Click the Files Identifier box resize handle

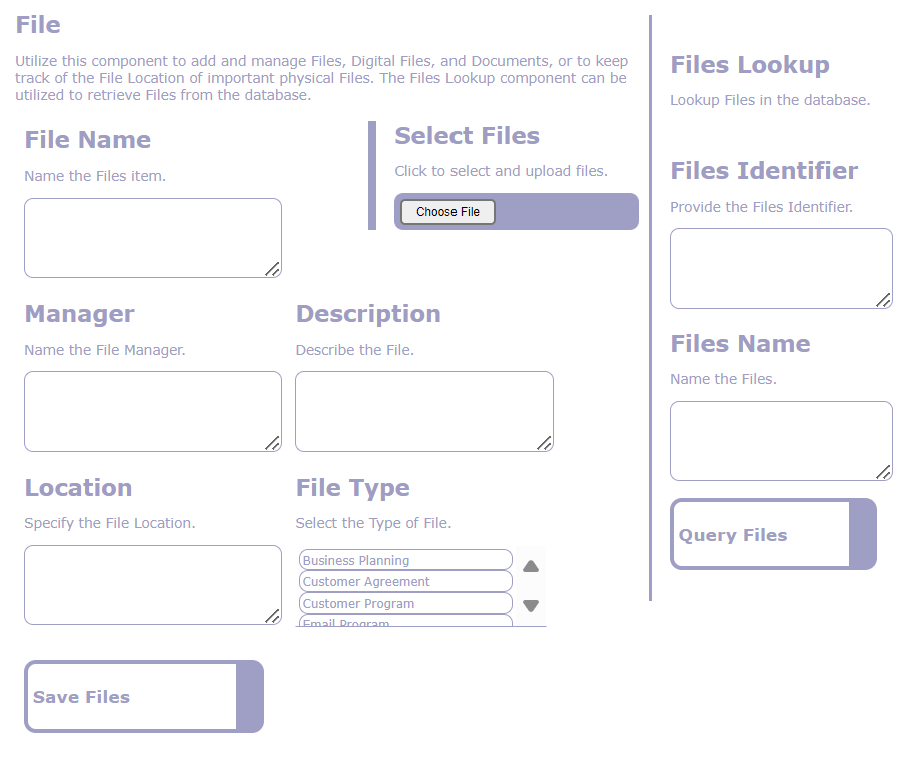pyautogui.click(x=883, y=299)
